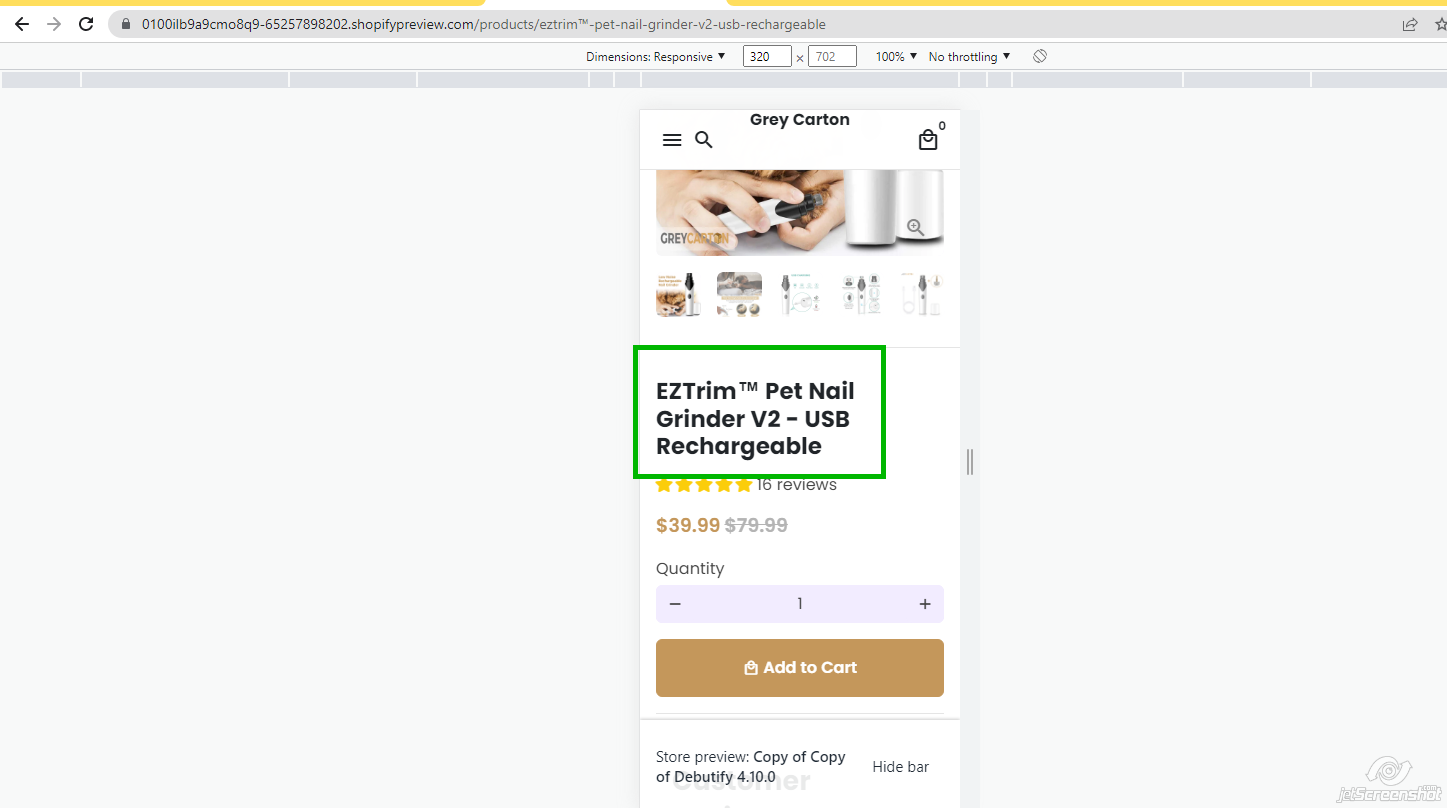
Task: Add the product to cart
Action: (x=800, y=668)
